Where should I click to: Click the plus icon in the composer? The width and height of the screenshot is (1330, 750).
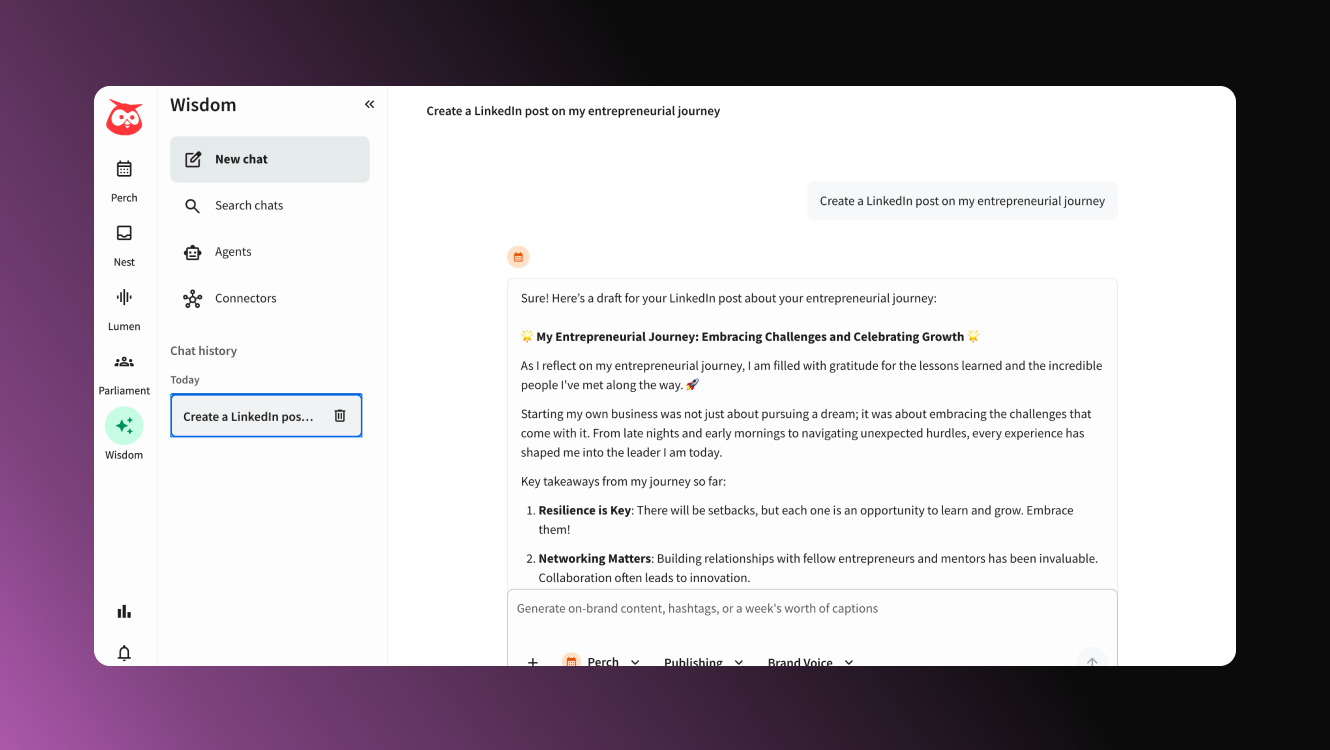click(x=533, y=662)
